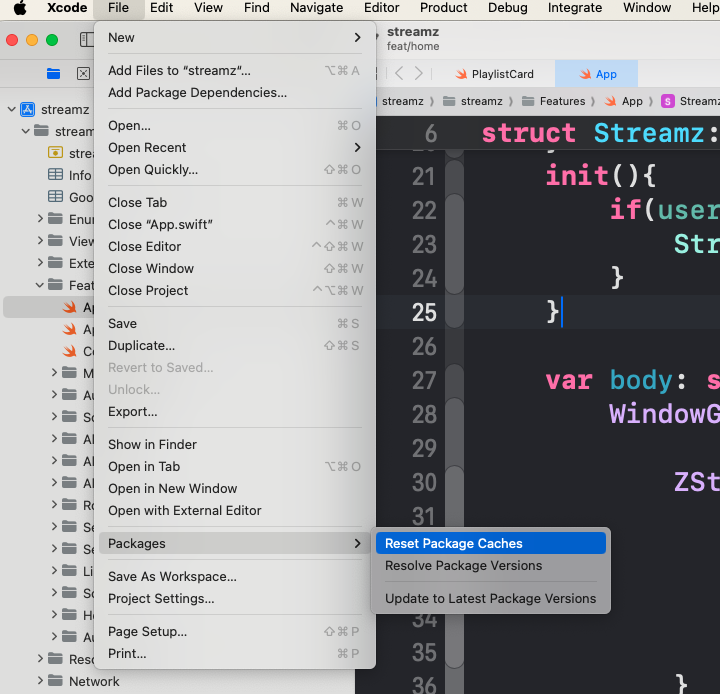Click line number 25 in gutter

click(424, 312)
